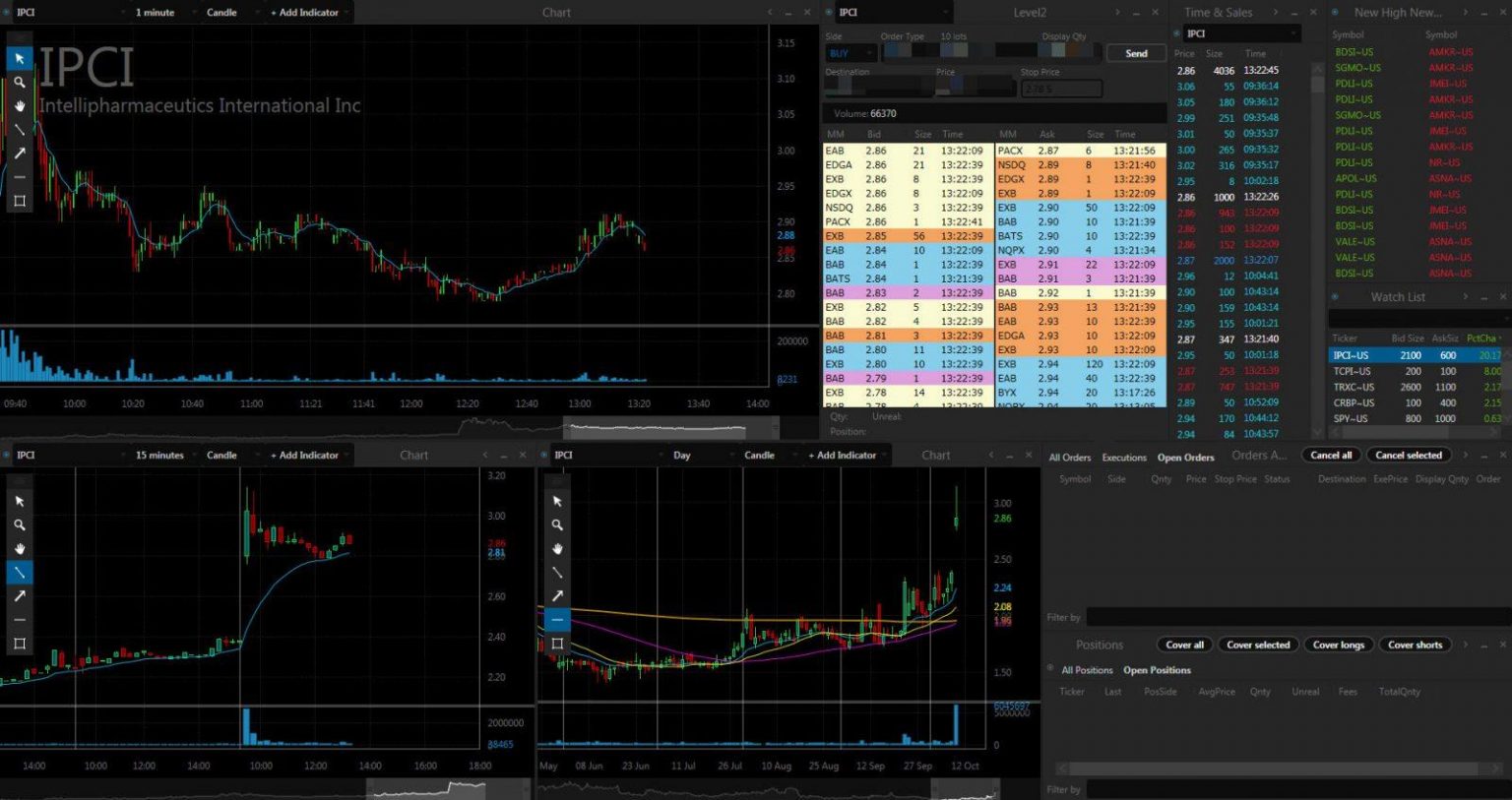
Task: Select TRXC-US row in Watch List
Action: click(1417, 387)
